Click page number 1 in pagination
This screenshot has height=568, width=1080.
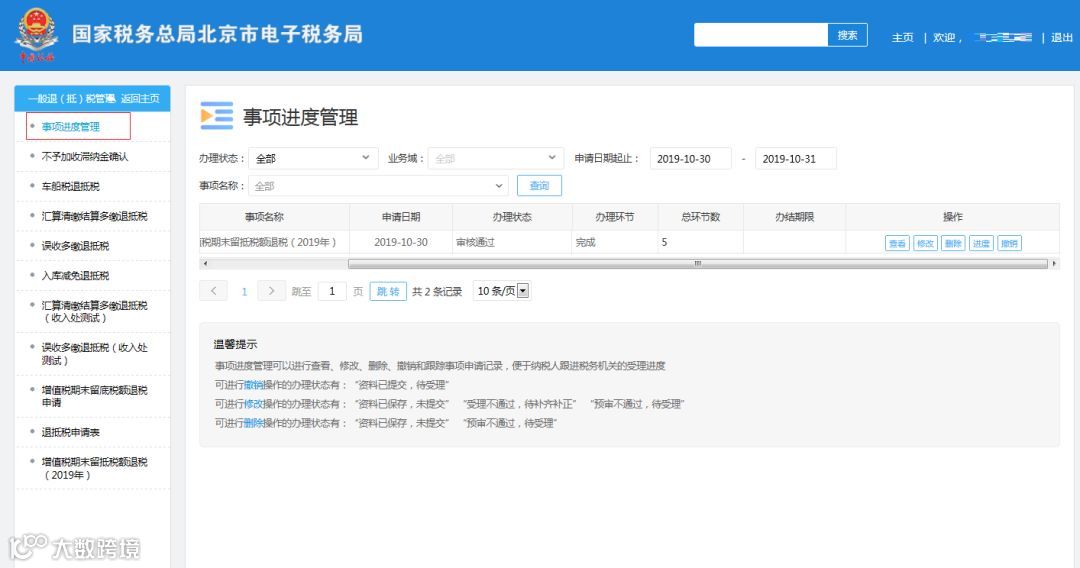point(244,292)
